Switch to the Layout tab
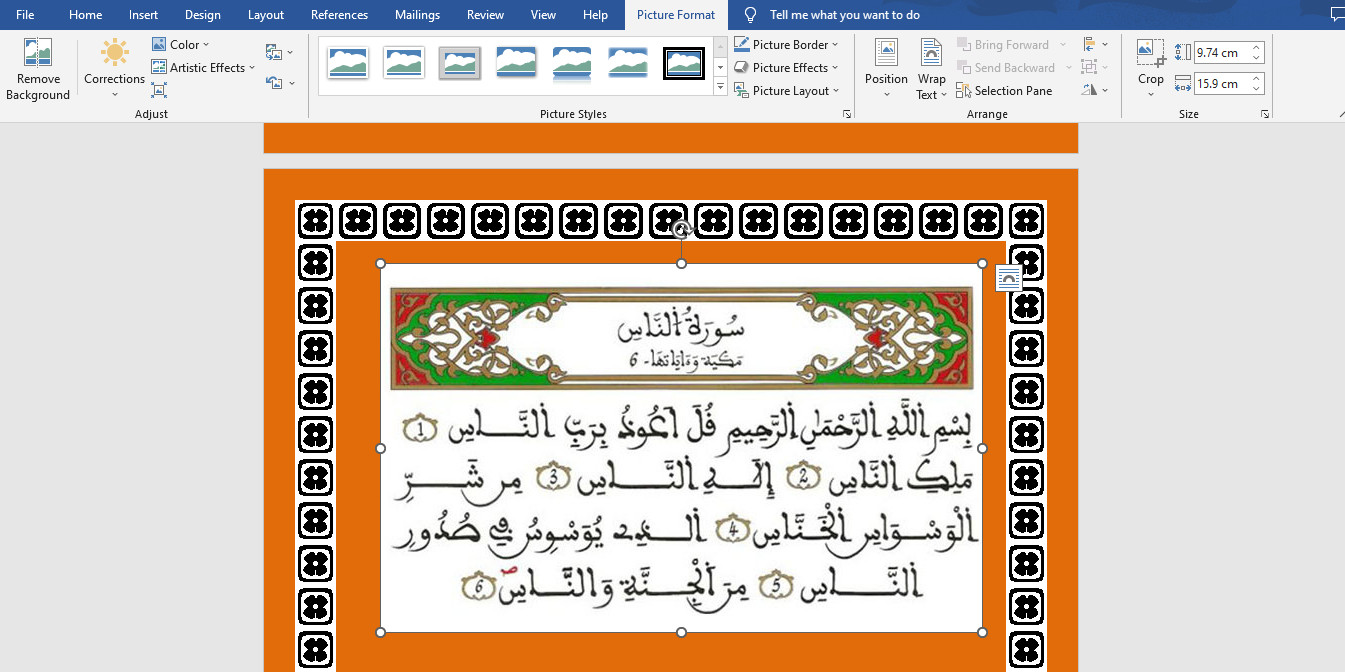This screenshot has width=1345, height=672. (x=266, y=15)
